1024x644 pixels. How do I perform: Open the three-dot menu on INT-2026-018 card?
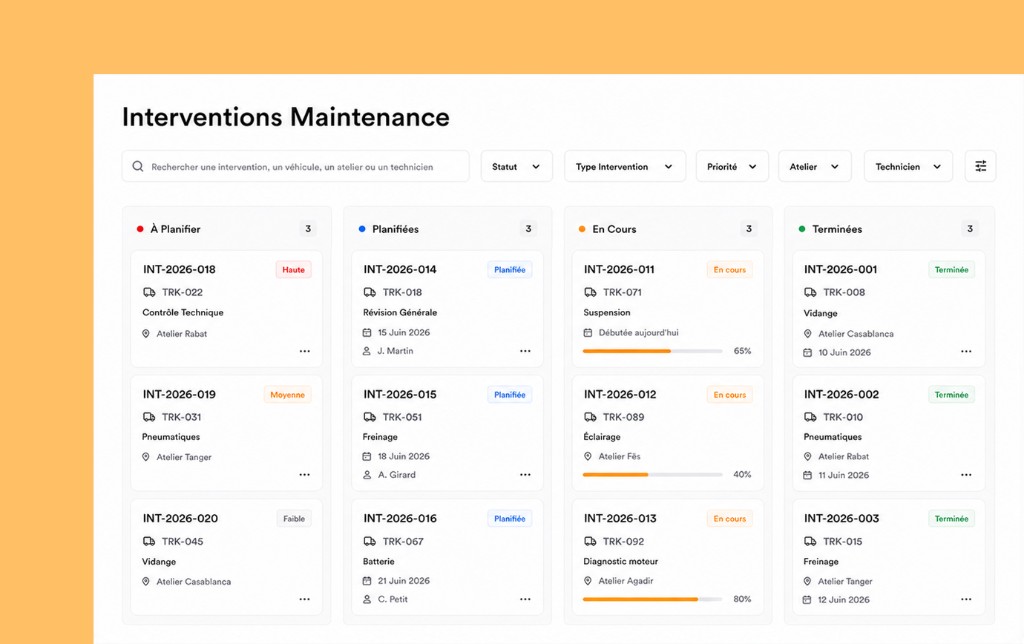point(304,351)
